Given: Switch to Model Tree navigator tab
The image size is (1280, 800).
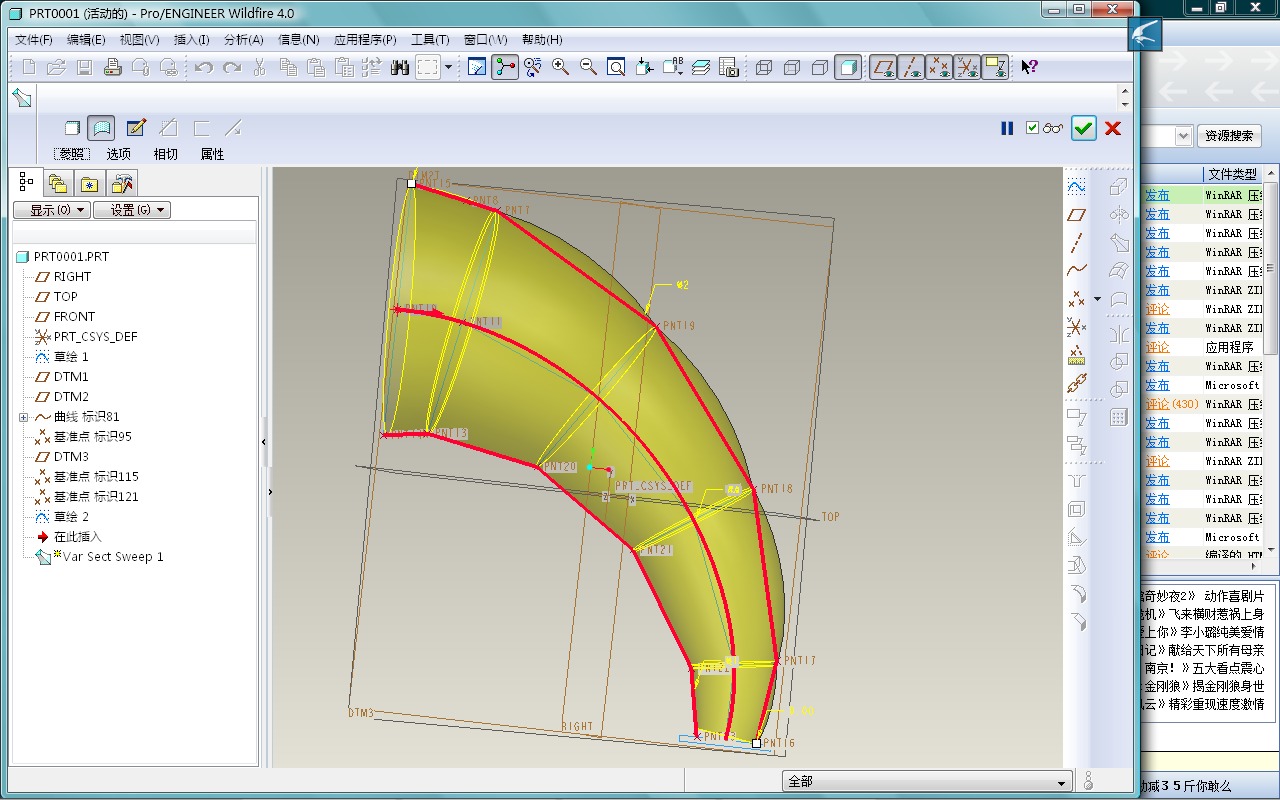Looking at the screenshot, I should 26,183.
